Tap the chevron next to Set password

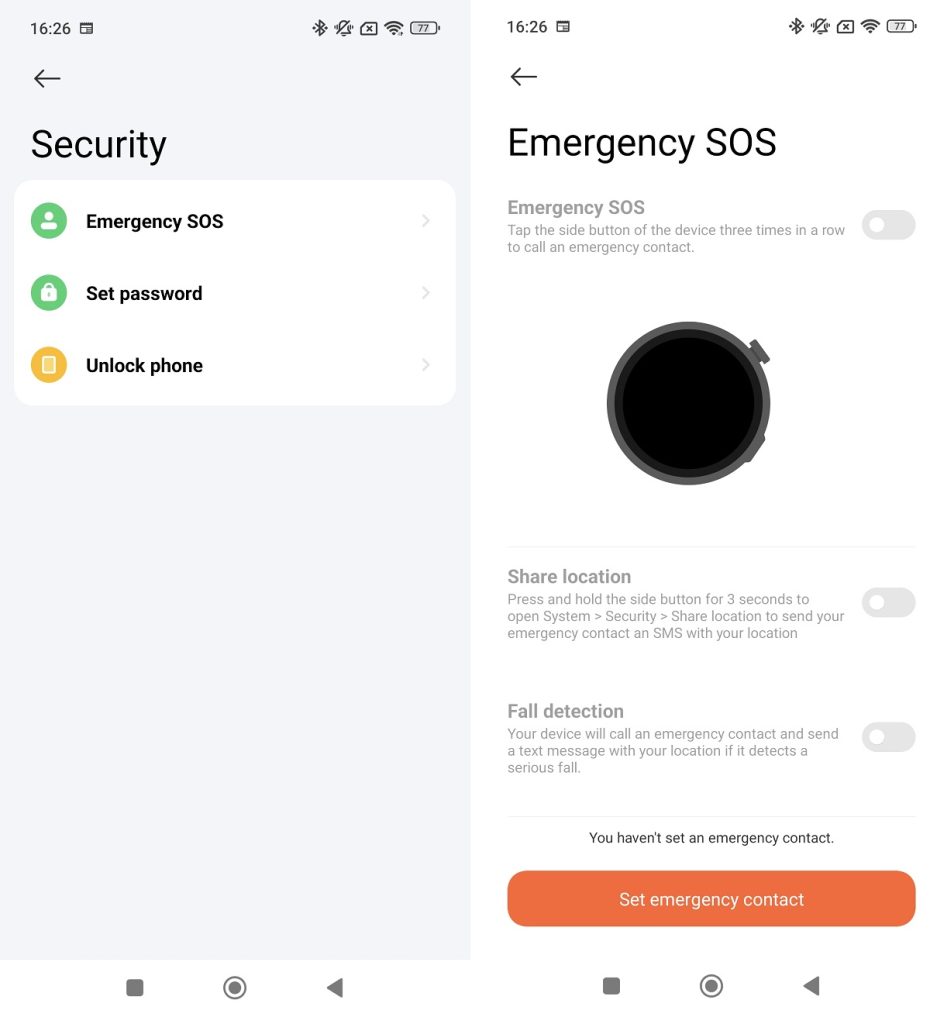coord(426,293)
